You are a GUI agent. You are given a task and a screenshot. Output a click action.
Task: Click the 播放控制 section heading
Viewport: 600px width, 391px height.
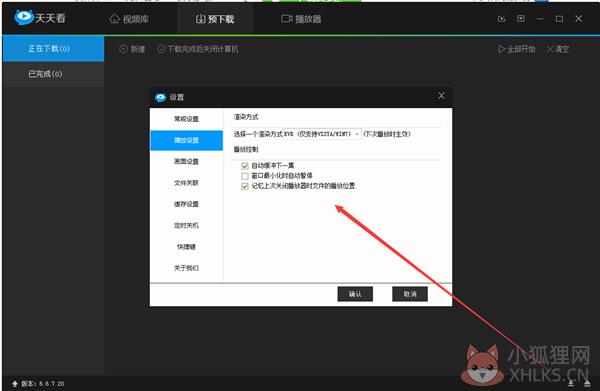246,149
